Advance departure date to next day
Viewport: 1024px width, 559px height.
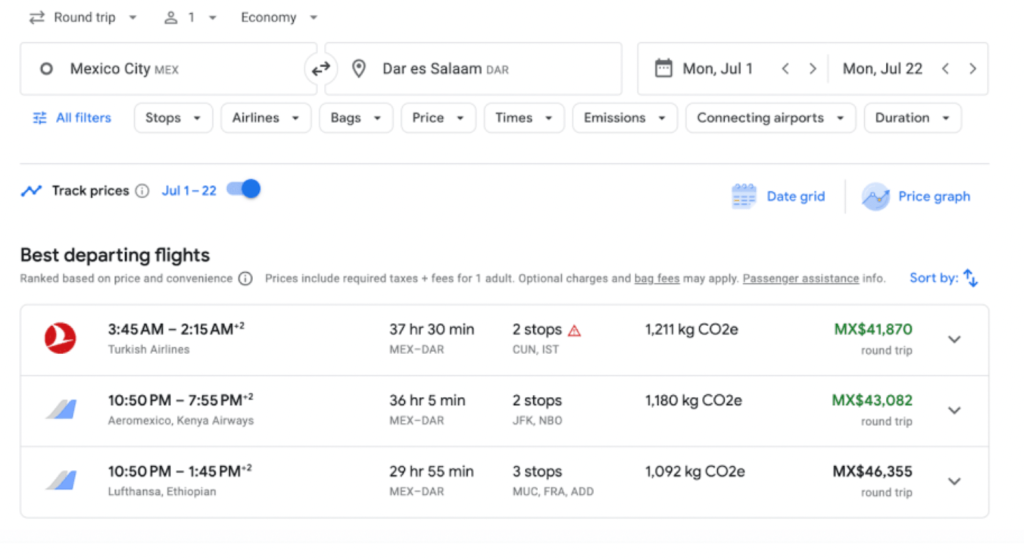point(812,69)
